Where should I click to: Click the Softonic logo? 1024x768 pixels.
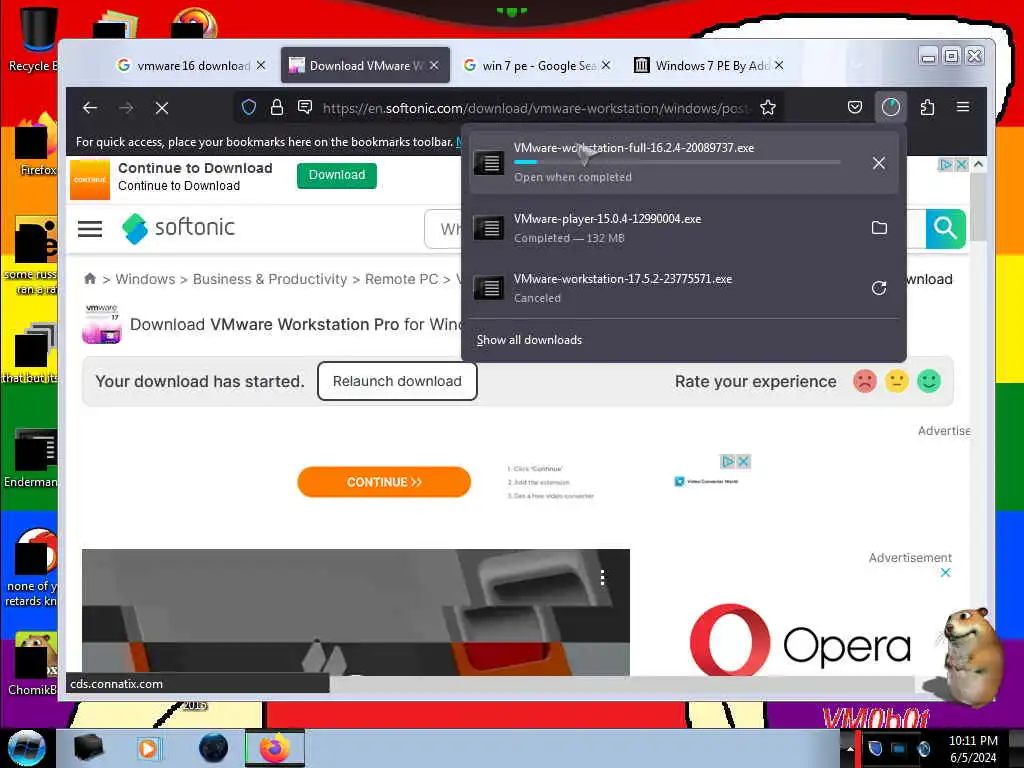[x=178, y=228]
